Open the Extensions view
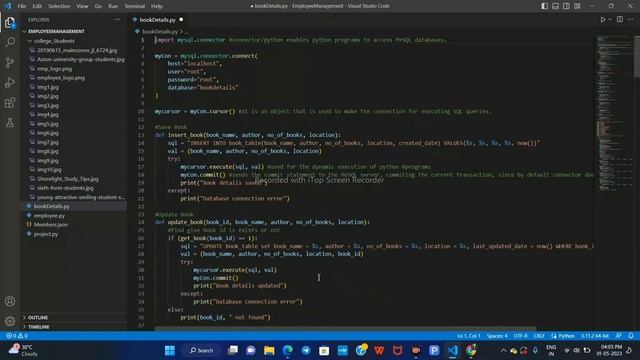The height and width of the screenshot is (360, 640). (10, 102)
